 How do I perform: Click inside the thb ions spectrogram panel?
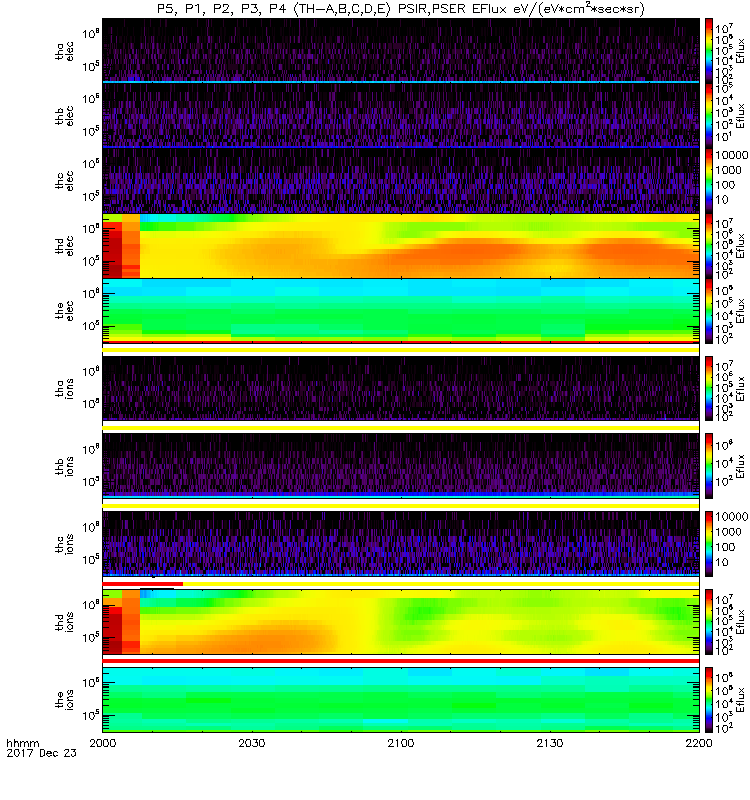pyautogui.click(x=401, y=466)
